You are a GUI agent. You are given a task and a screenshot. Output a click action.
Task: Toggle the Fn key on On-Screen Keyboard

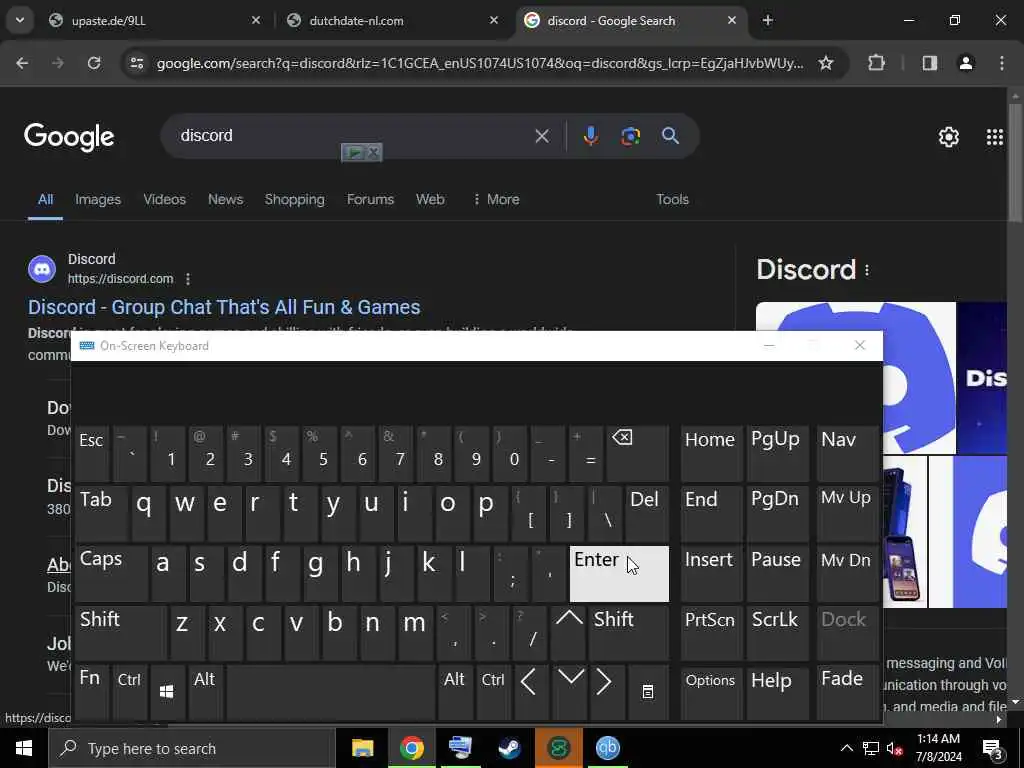click(92, 692)
